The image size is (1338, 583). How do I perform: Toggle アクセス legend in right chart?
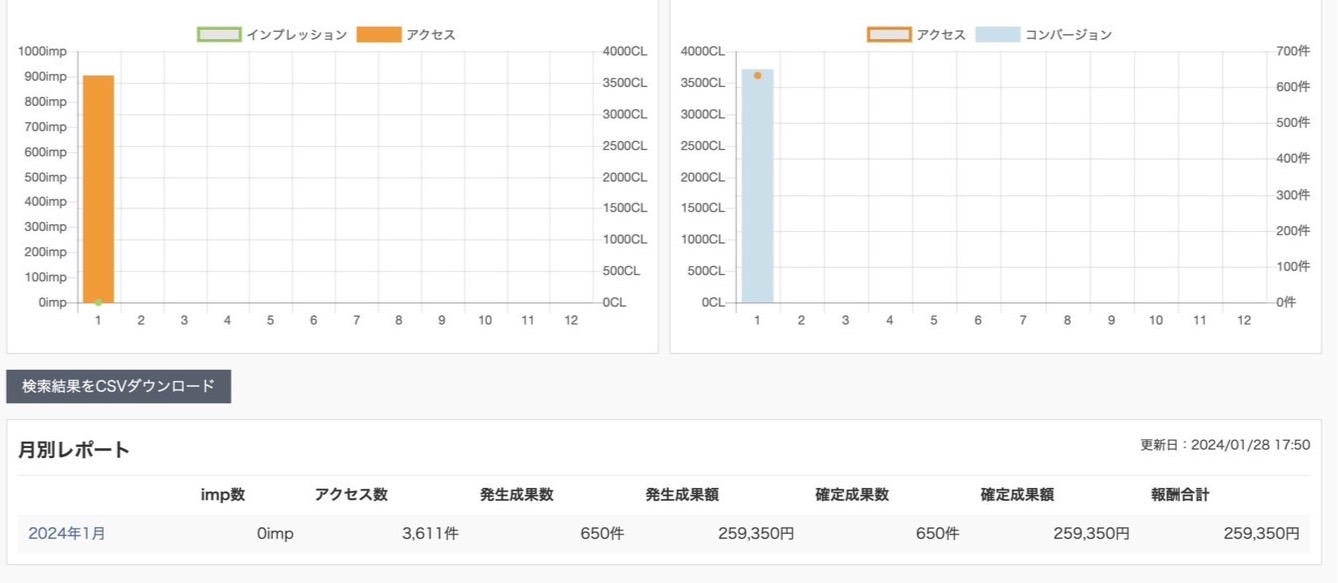[916, 35]
